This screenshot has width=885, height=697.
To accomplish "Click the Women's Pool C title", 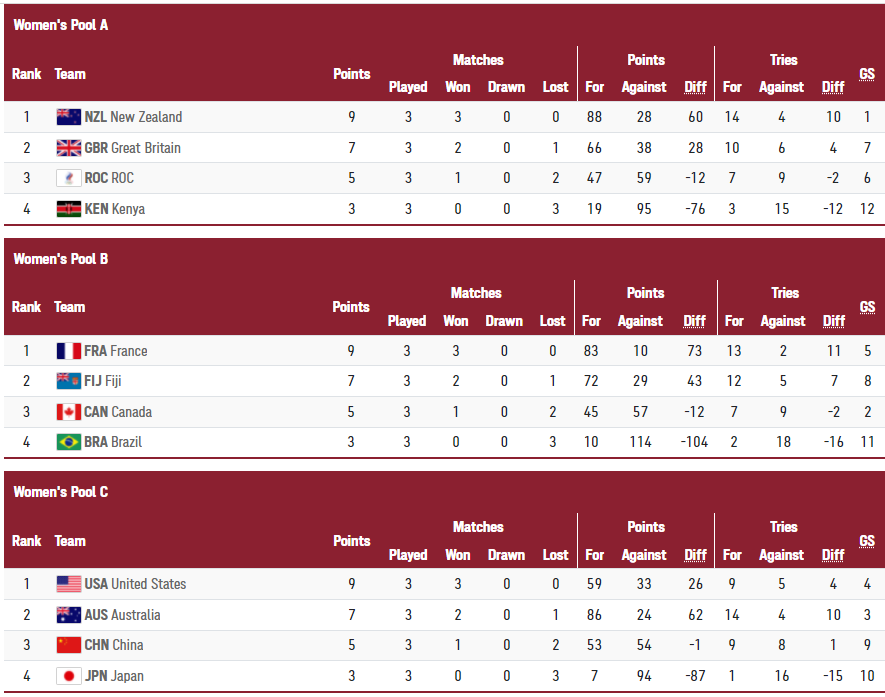I will pyautogui.click(x=61, y=492).
